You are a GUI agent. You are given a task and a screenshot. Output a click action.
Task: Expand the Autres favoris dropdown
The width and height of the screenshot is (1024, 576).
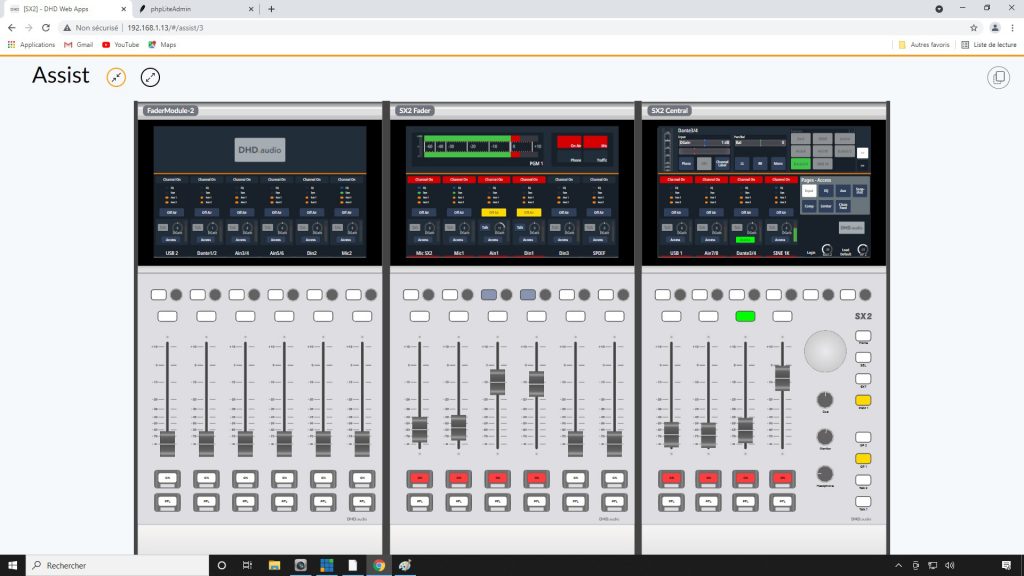pos(924,44)
